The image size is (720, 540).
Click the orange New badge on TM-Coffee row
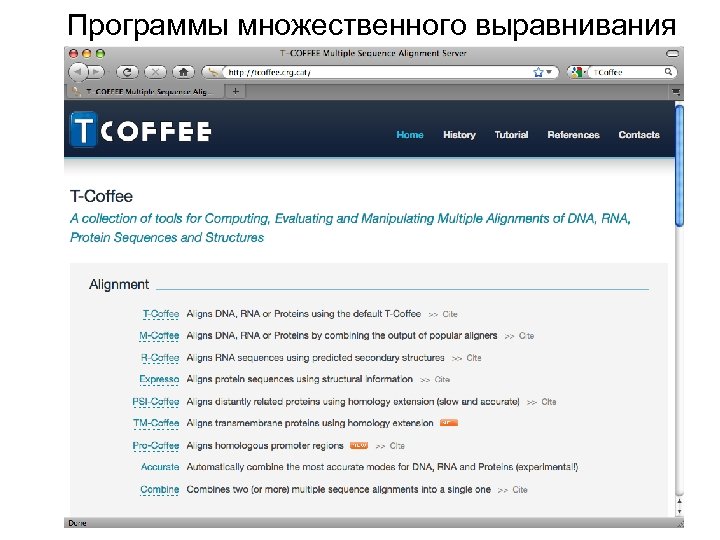click(x=449, y=422)
